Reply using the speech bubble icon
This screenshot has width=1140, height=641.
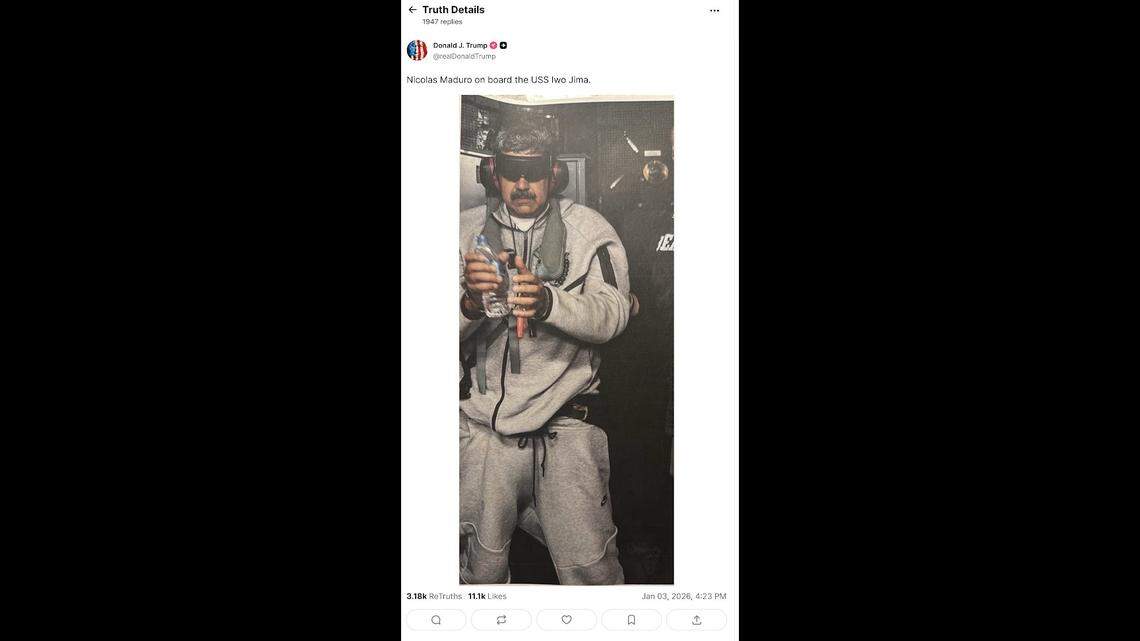(436, 620)
